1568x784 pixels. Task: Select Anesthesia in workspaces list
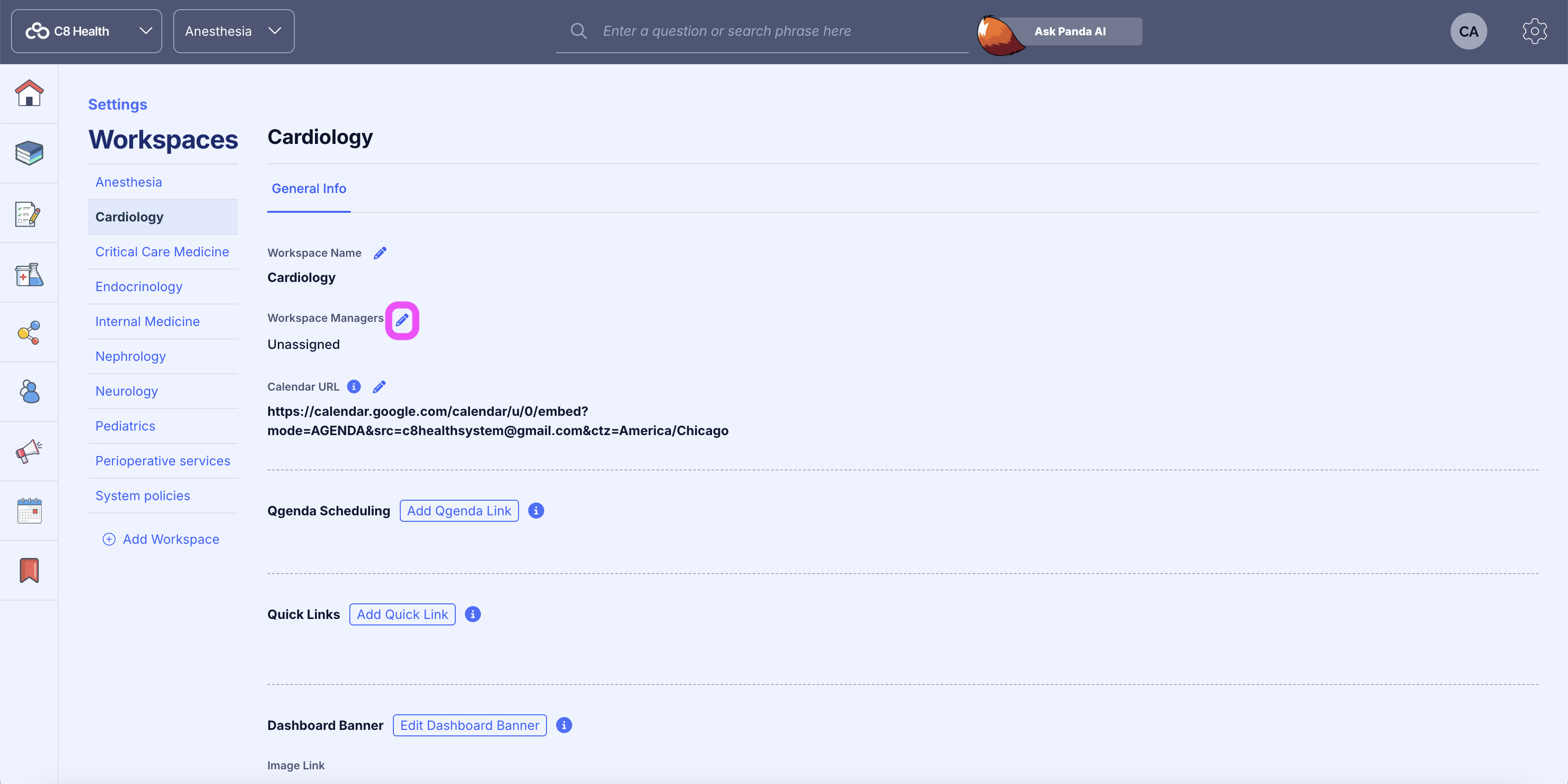pos(162,182)
